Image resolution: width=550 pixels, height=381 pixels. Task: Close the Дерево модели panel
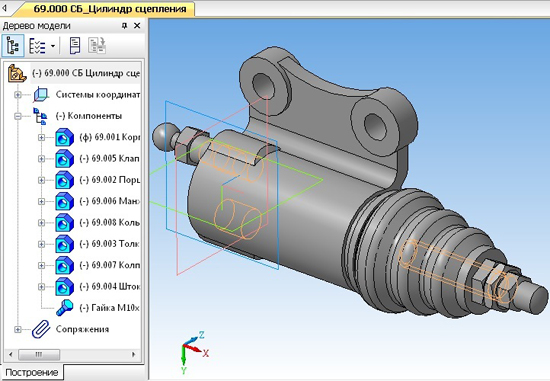pos(137,26)
